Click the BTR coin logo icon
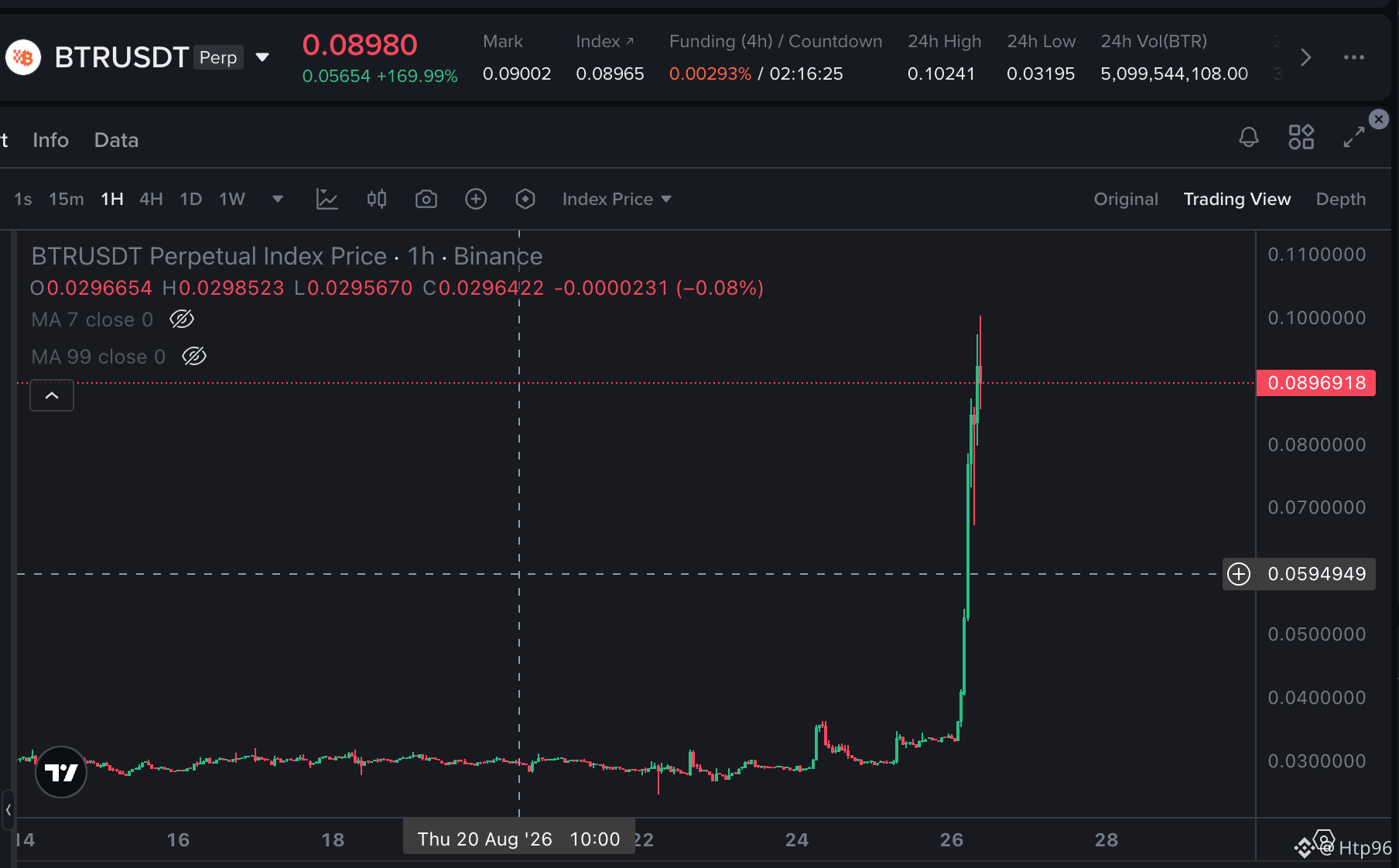The height and width of the screenshot is (868, 1399). [23, 57]
